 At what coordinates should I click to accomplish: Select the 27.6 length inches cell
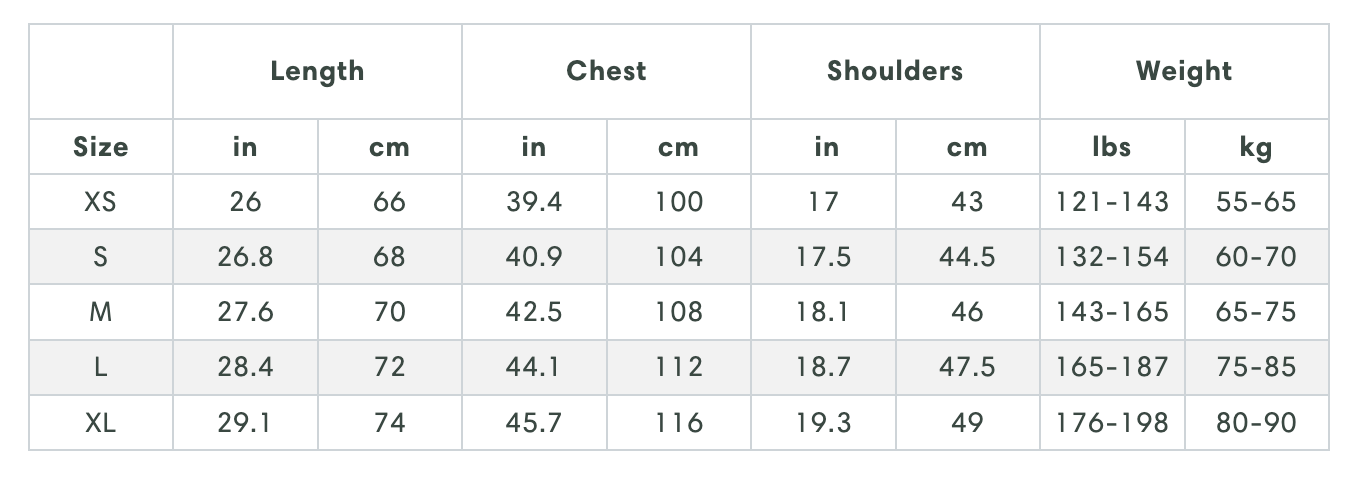point(245,312)
